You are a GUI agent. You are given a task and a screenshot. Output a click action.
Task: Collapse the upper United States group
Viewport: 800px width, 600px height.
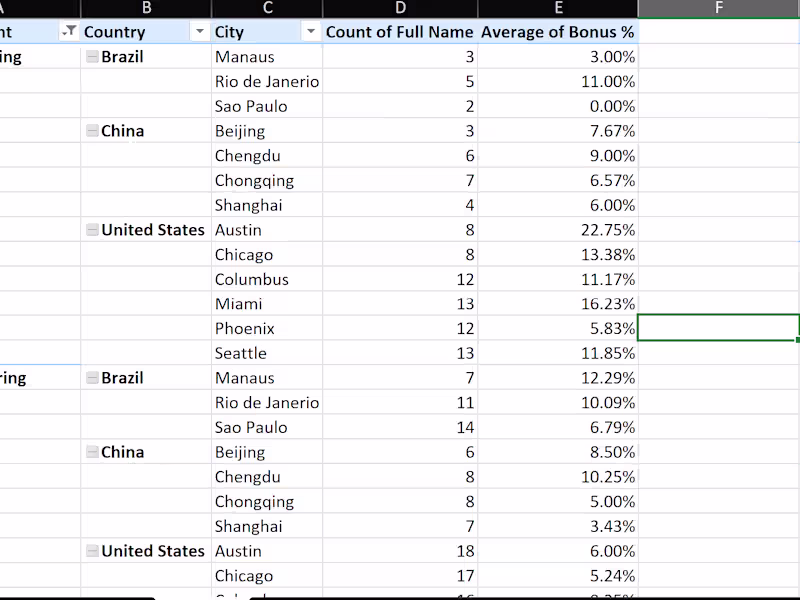click(x=92, y=230)
